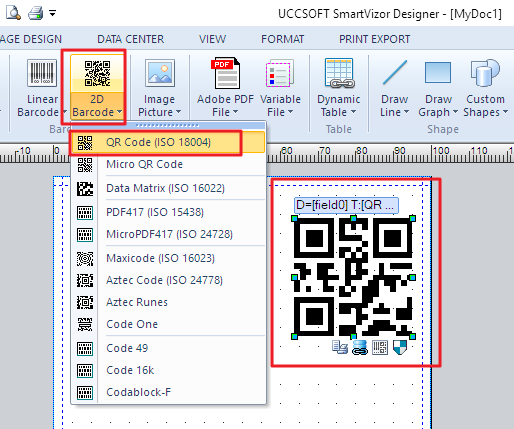Expand the Dynamic Table dropdown arrow
The width and height of the screenshot is (514, 429).
(353, 112)
